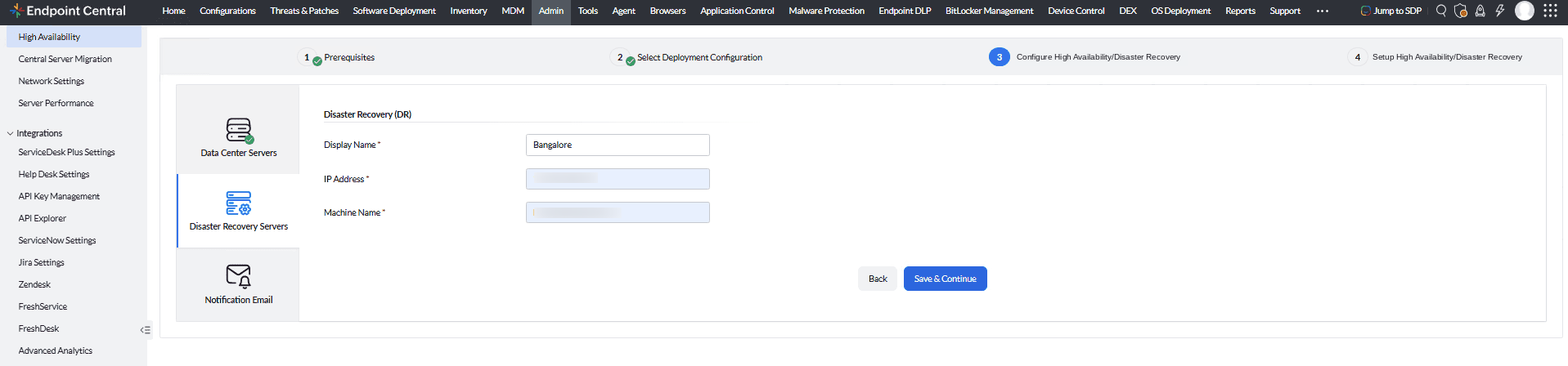The width and height of the screenshot is (1568, 366).
Task: Jump to SDP from top bar
Action: (1391, 11)
